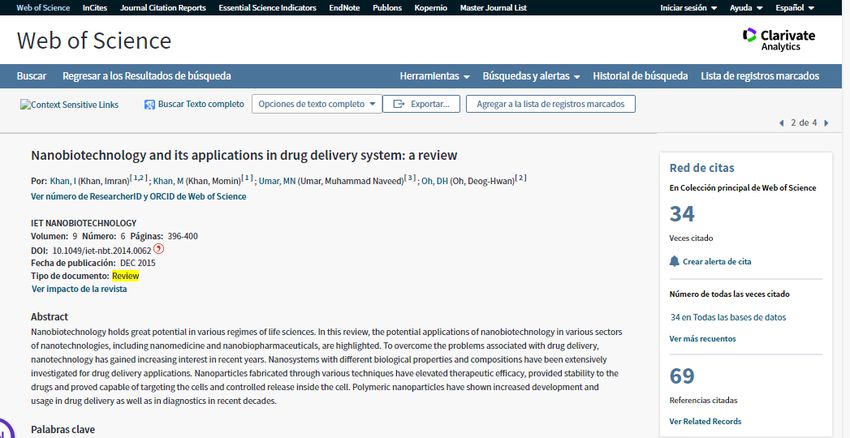Open Ver Related Records link
Screen dimensions: 850x438
tap(705, 421)
